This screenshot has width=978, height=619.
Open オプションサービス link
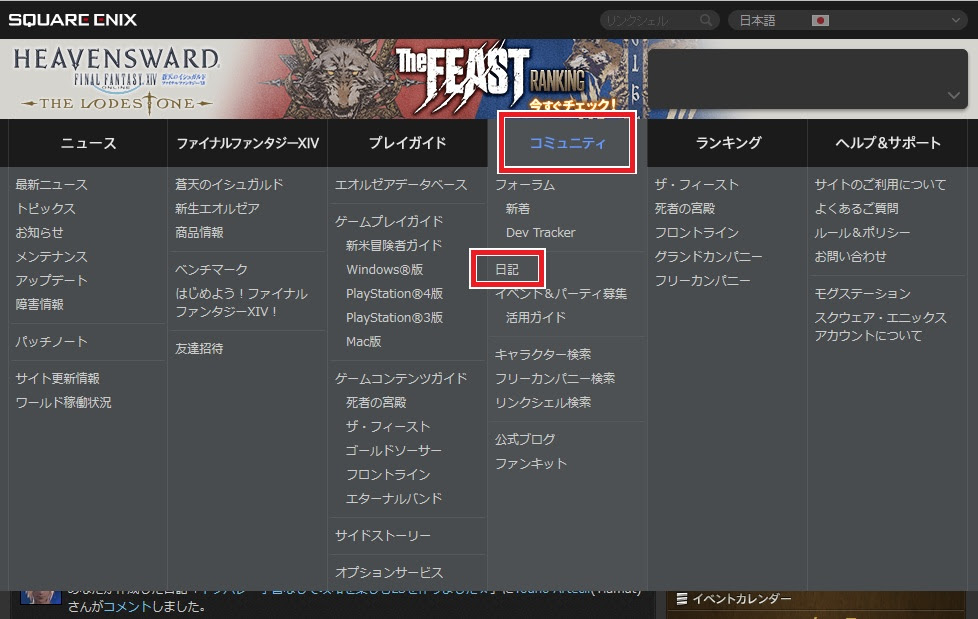pyautogui.click(x=389, y=572)
